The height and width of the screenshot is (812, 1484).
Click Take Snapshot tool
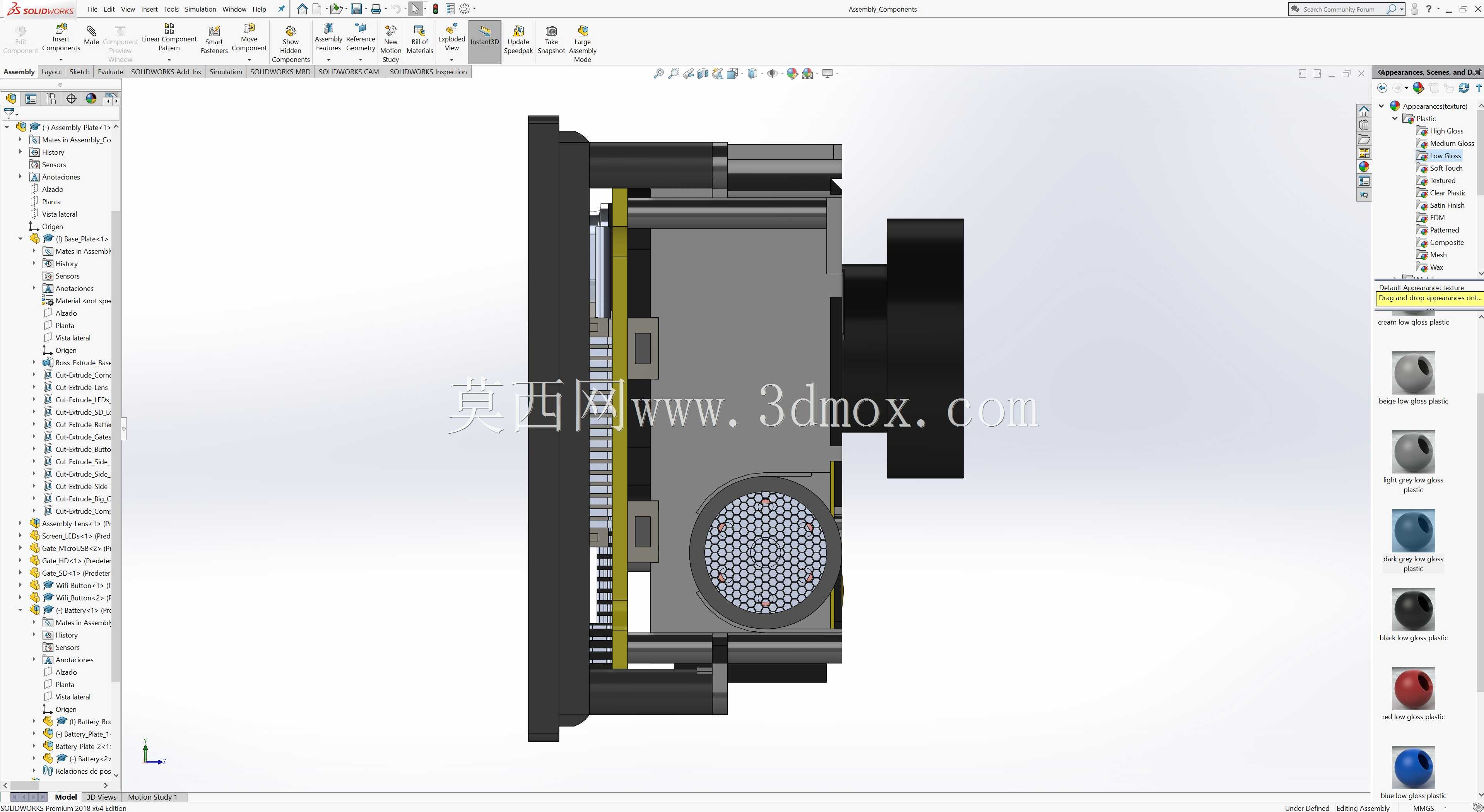(x=551, y=39)
